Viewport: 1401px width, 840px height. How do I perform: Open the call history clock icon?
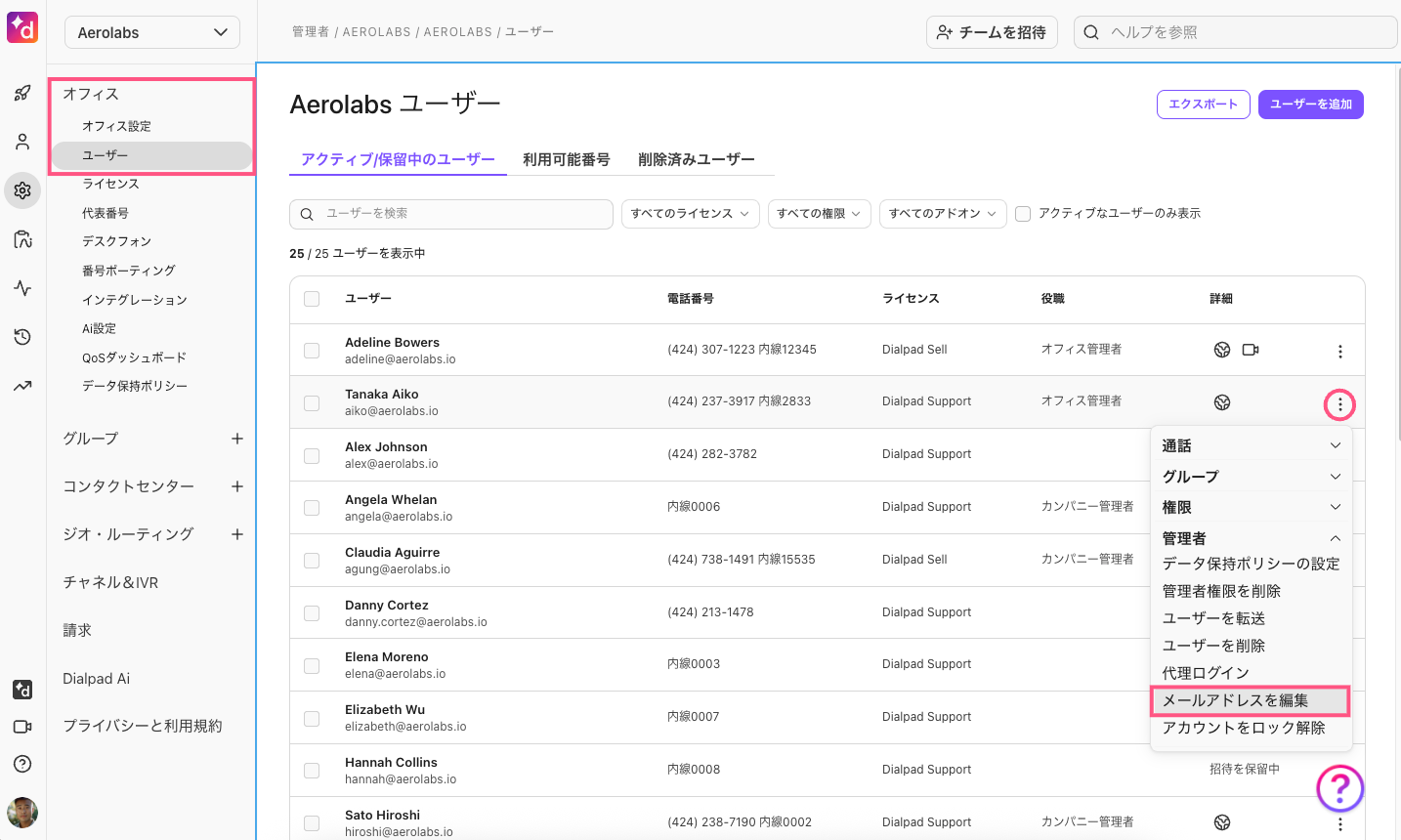tap(22, 337)
